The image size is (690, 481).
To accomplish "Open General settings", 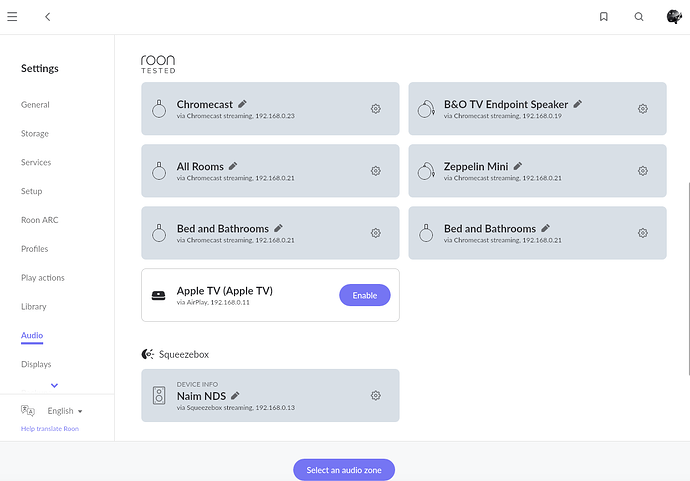I will pyautogui.click(x=35, y=105).
